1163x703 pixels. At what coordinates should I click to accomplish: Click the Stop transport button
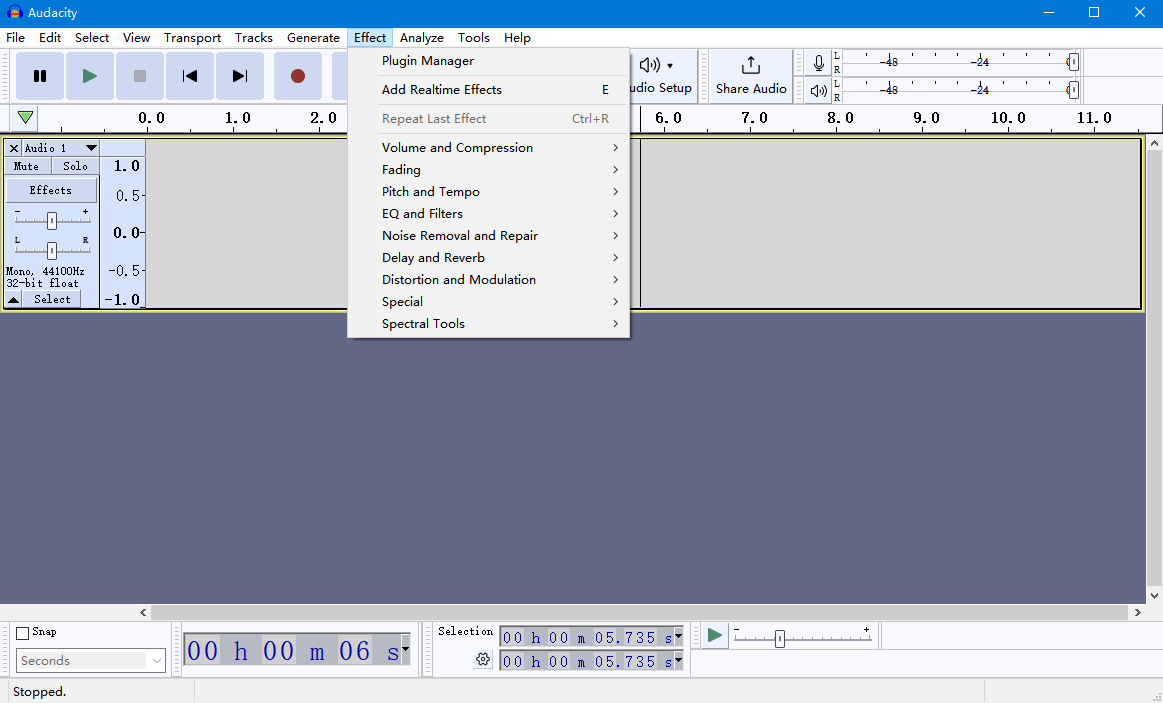[139, 76]
